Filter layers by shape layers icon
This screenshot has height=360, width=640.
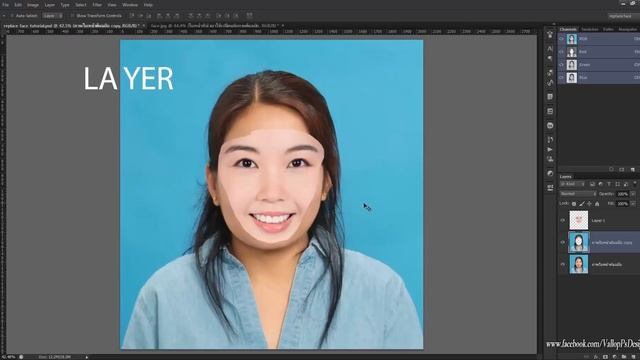(x=617, y=184)
